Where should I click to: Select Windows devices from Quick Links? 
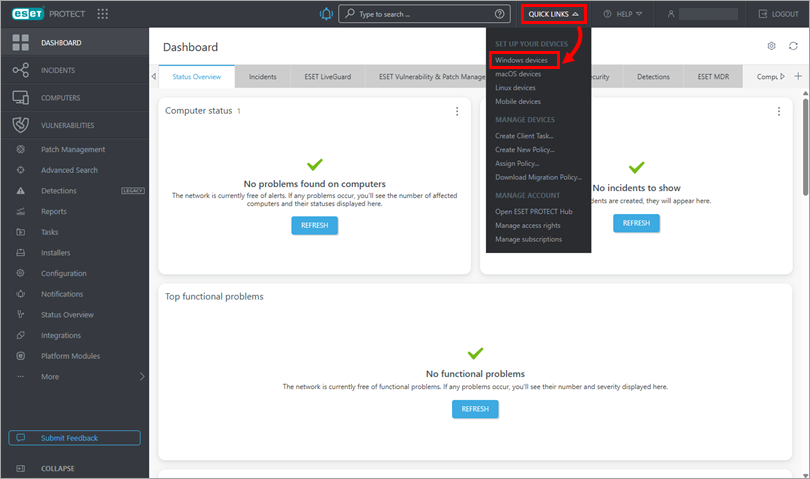(521, 60)
